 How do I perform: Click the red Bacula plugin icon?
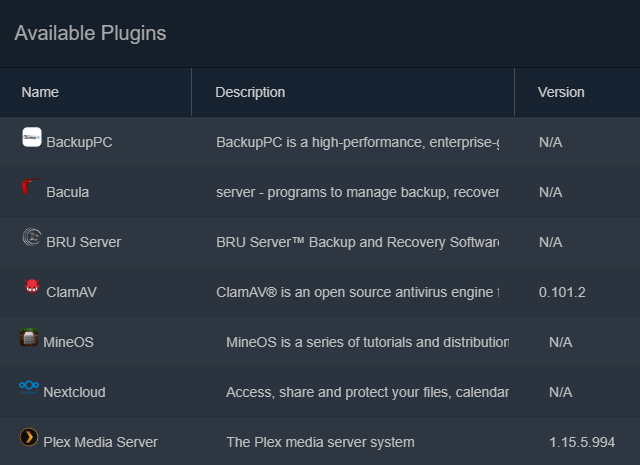31,187
